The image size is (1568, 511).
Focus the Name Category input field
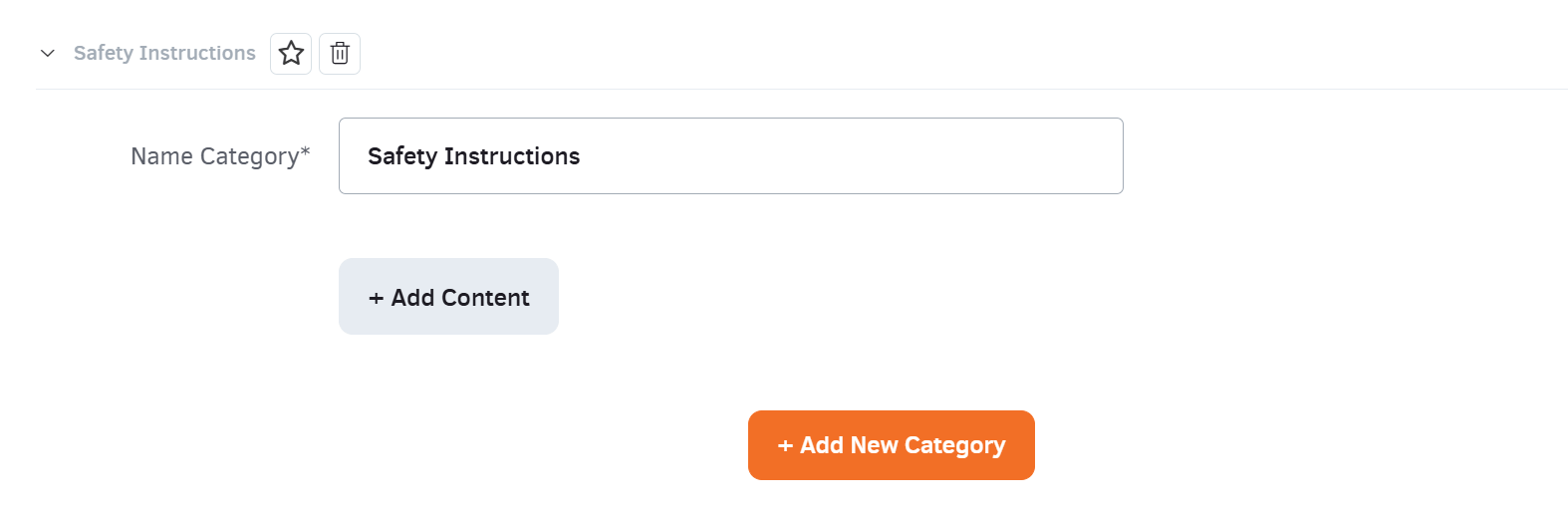coord(730,156)
